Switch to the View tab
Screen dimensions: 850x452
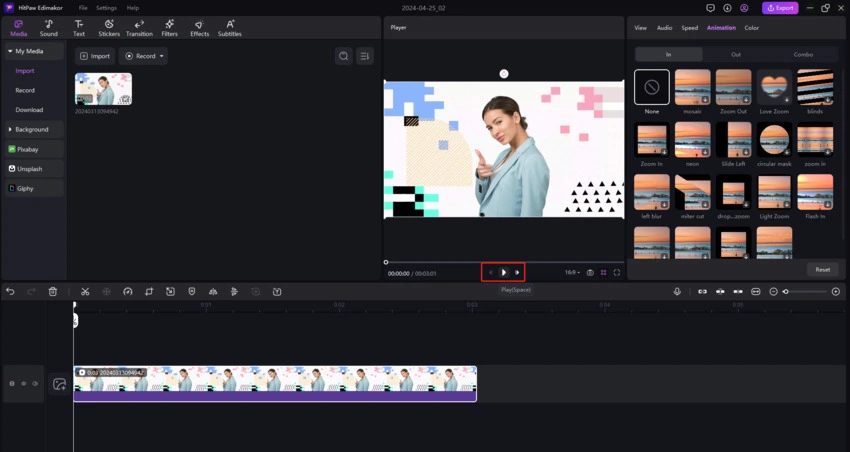pyautogui.click(x=641, y=28)
